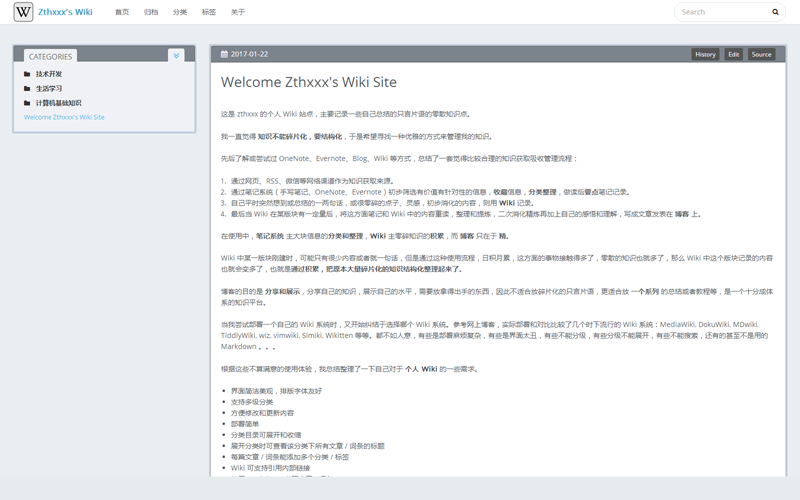This screenshot has height=500, width=800.
Task: Open the 归档 archive menu item
Action: point(151,12)
